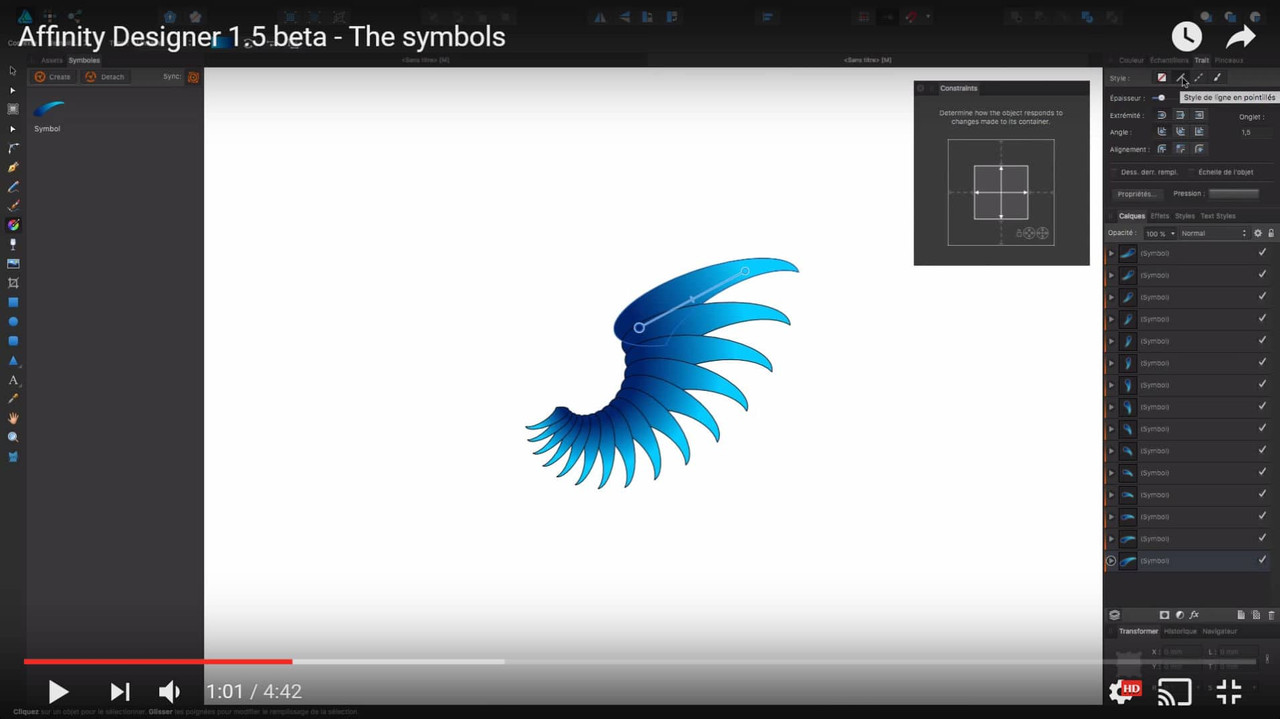This screenshot has width=1280, height=719.
Task: Select the Rectangle shape tool
Action: (x=13, y=302)
